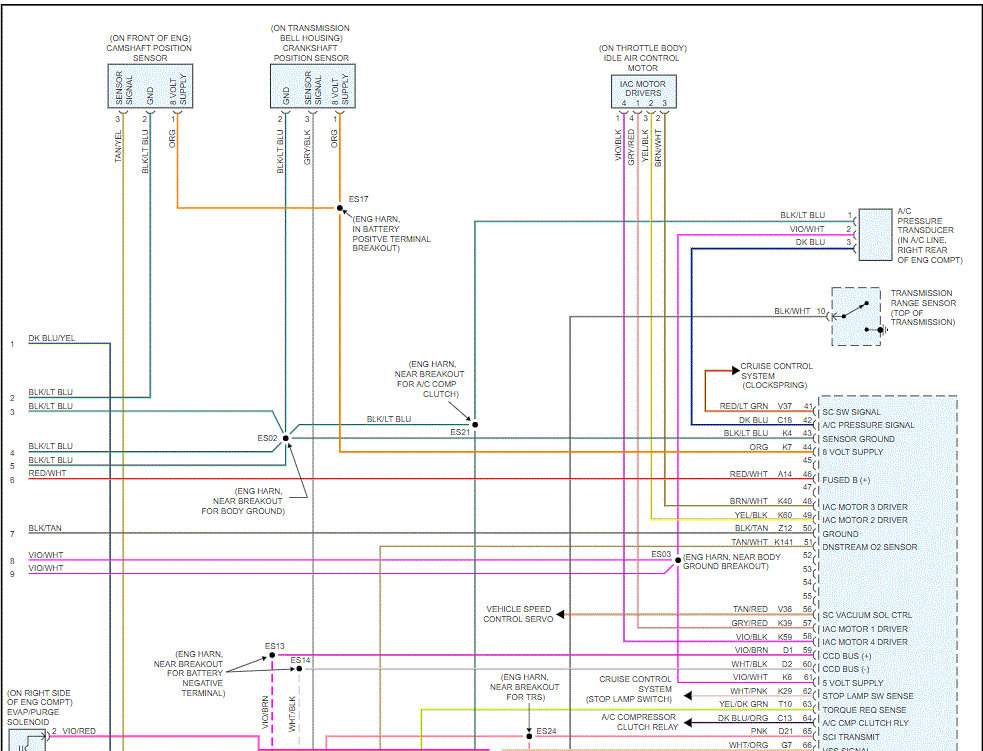Click the ES14 splice label
This screenshot has width=983, height=751.
click(x=300, y=660)
